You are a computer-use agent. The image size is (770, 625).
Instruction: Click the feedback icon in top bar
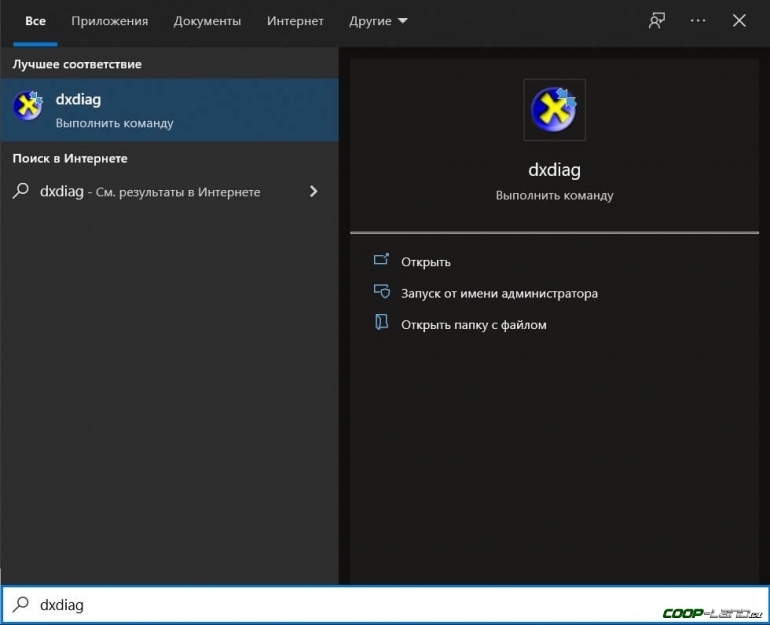pyautogui.click(x=657, y=21)
